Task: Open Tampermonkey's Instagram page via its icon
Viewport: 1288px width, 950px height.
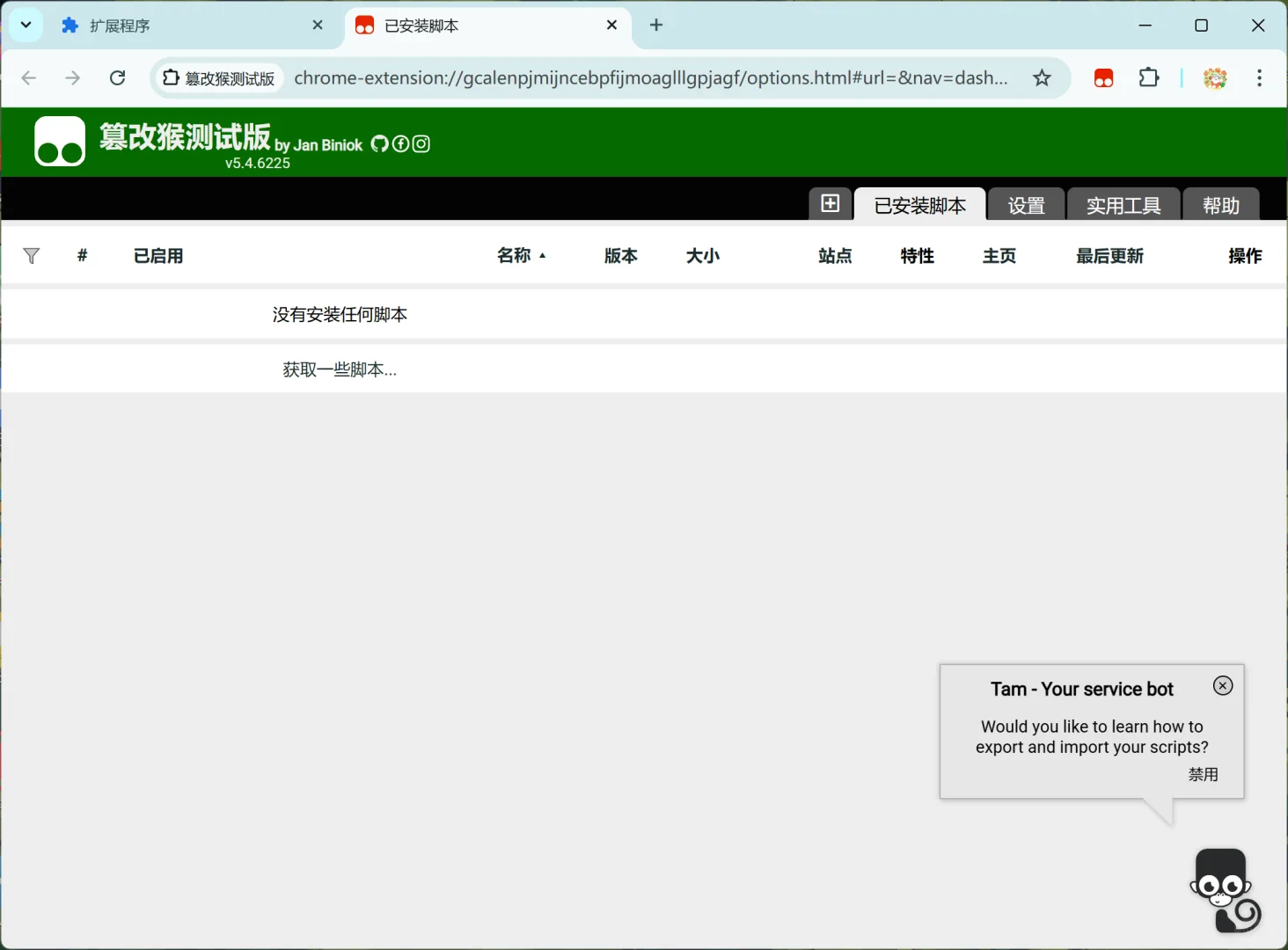Action: (x=421, y=143)
